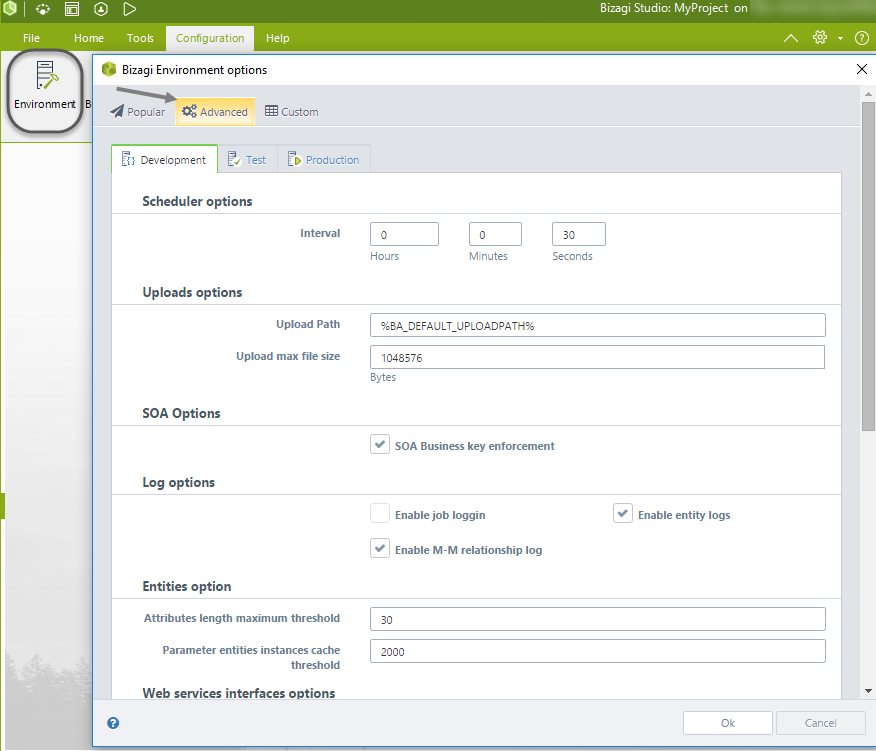Switch to the Production environment tab

(324, 160)
